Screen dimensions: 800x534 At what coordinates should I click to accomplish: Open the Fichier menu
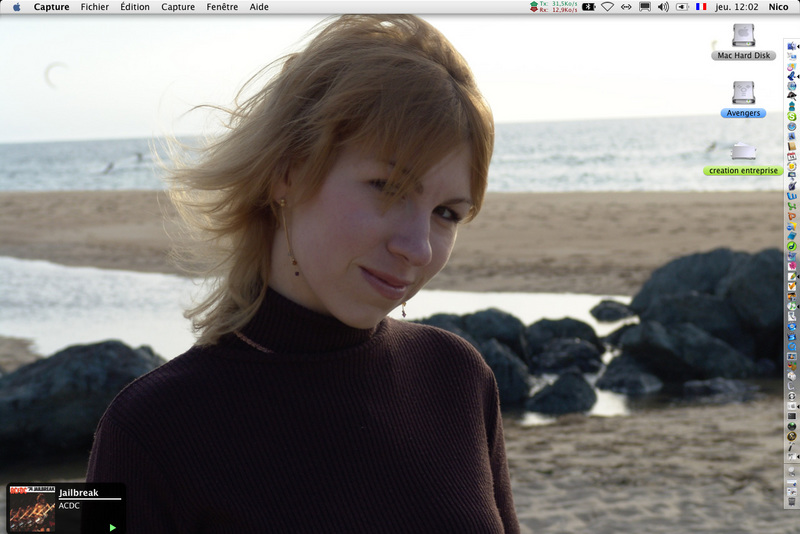tap(95, 7)
